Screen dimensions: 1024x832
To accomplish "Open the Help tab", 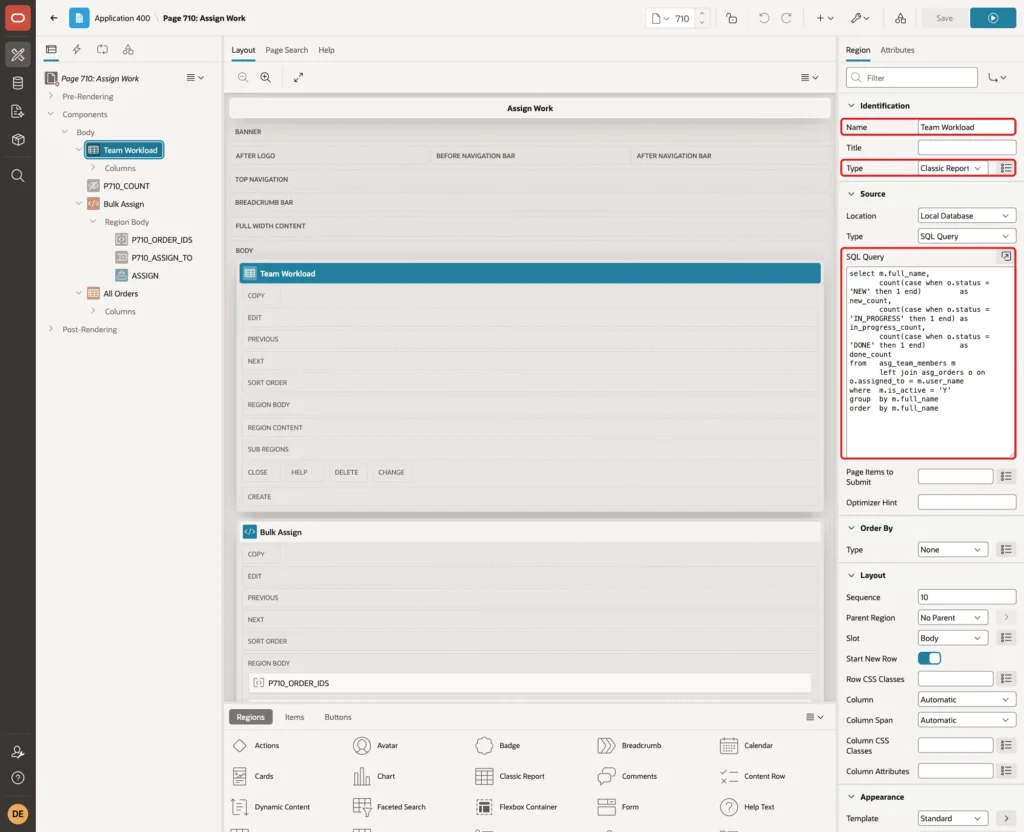I will pyautogui.click(x=326, y=50).
